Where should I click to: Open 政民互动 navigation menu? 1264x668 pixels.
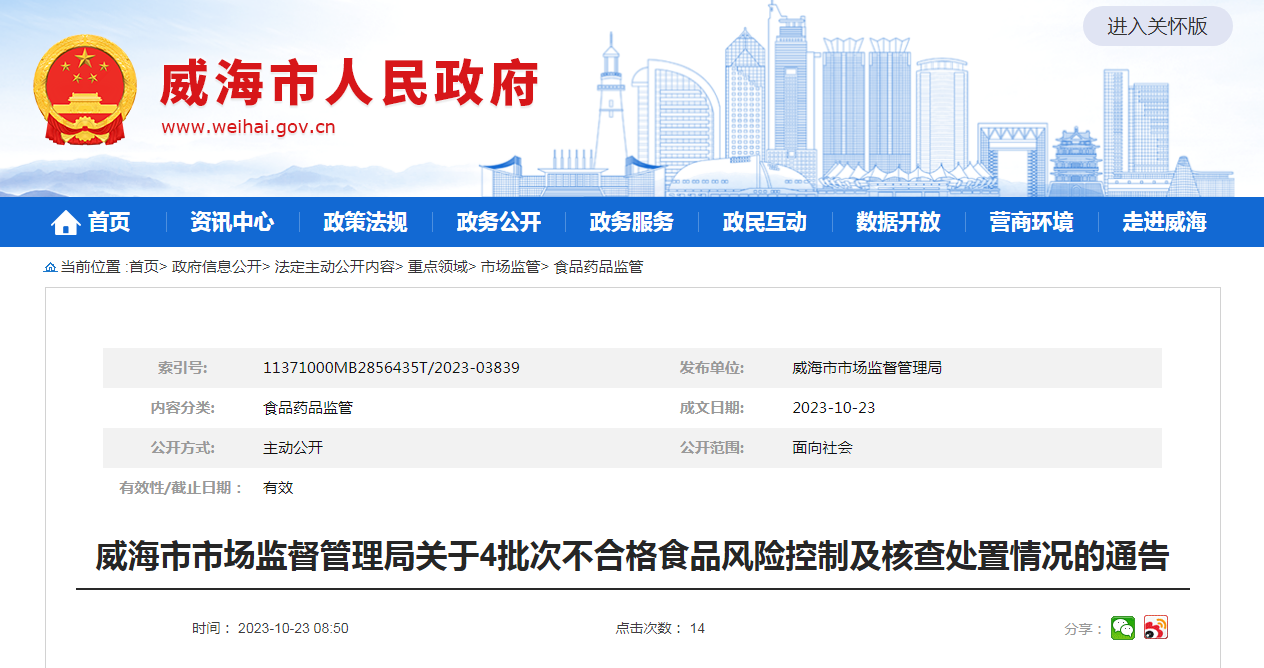click(x=764, y=222)
